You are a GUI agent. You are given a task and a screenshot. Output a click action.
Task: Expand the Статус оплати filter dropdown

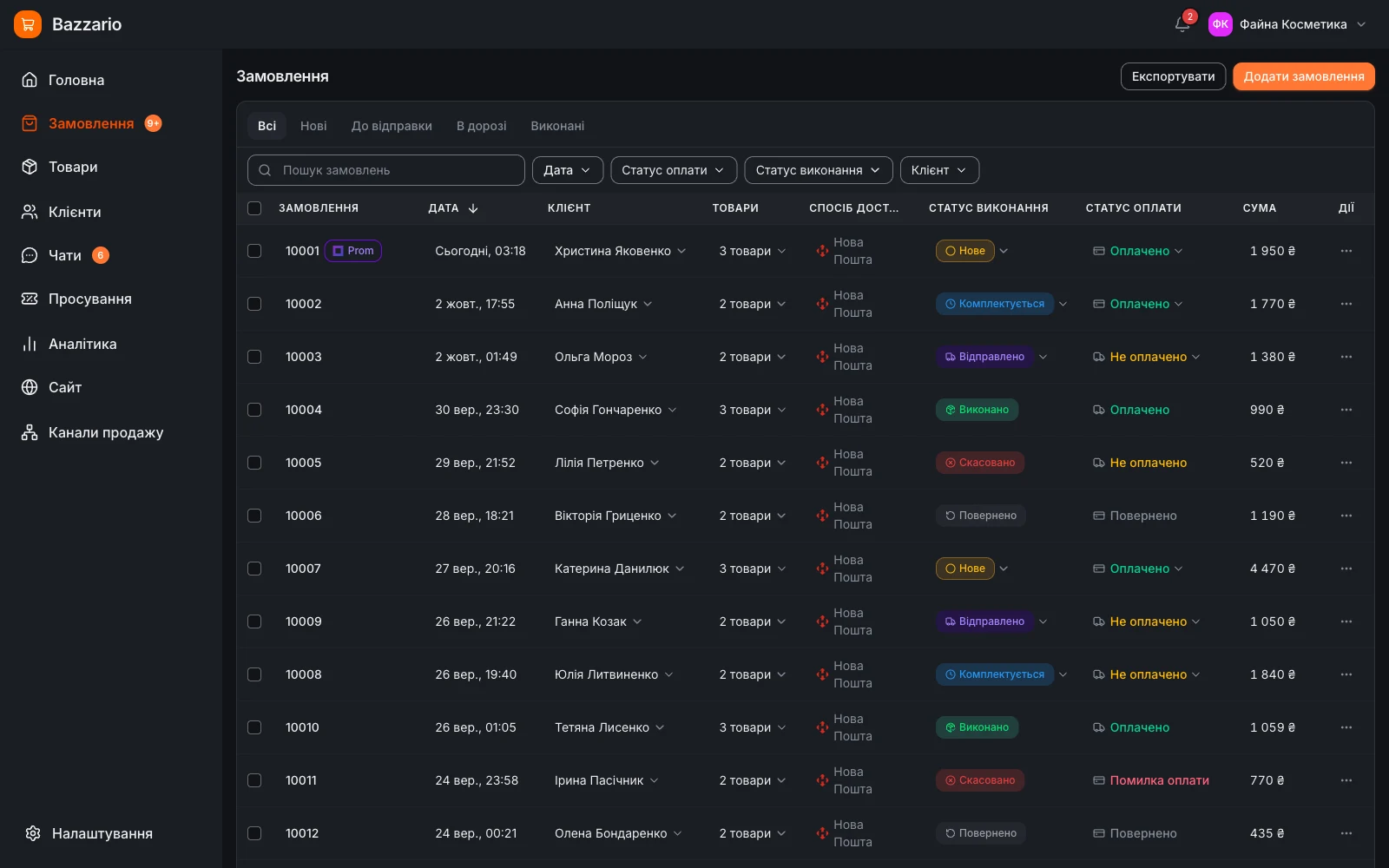click(x=674, y=170)
